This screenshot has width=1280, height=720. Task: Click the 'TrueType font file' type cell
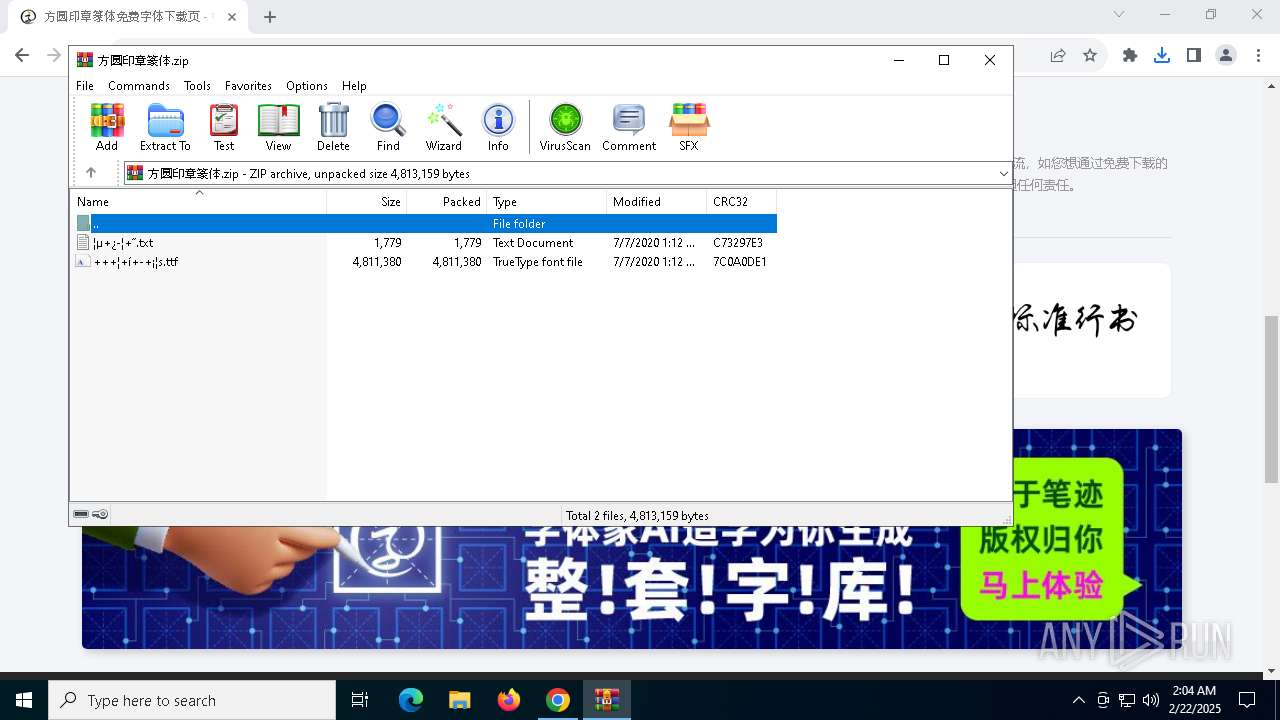point(538,262)
